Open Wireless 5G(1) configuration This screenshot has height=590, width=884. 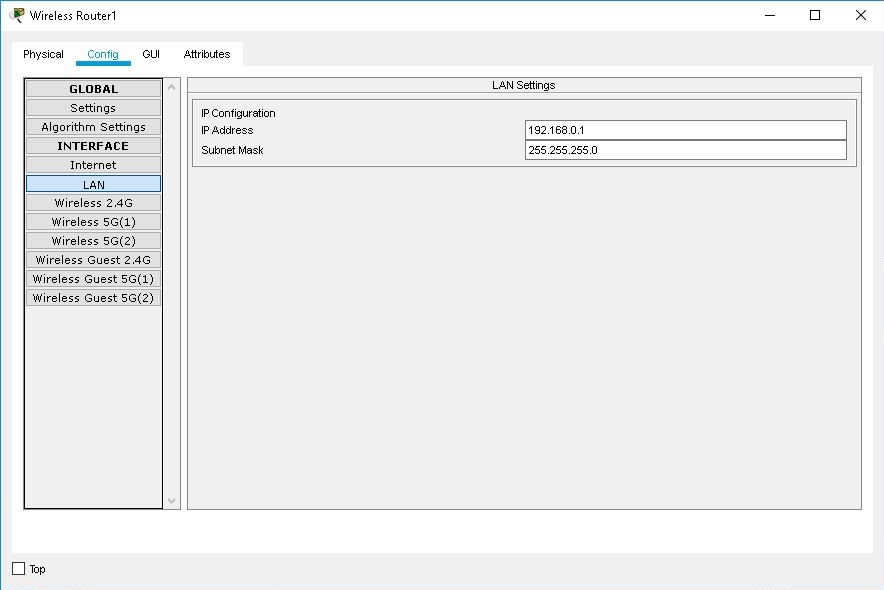(x=94, y=222)
